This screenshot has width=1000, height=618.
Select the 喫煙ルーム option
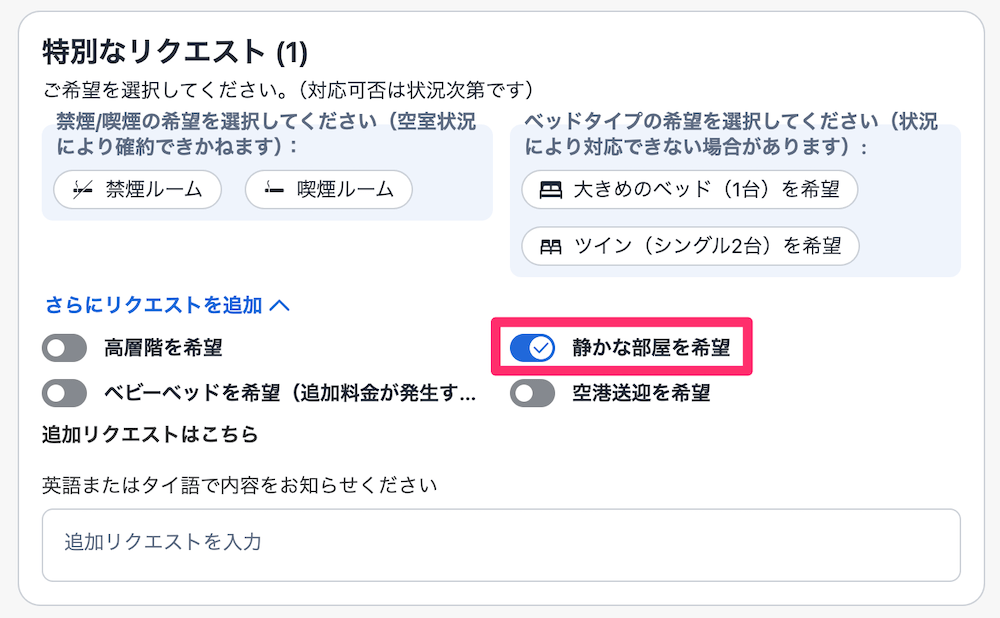[328, 189]
